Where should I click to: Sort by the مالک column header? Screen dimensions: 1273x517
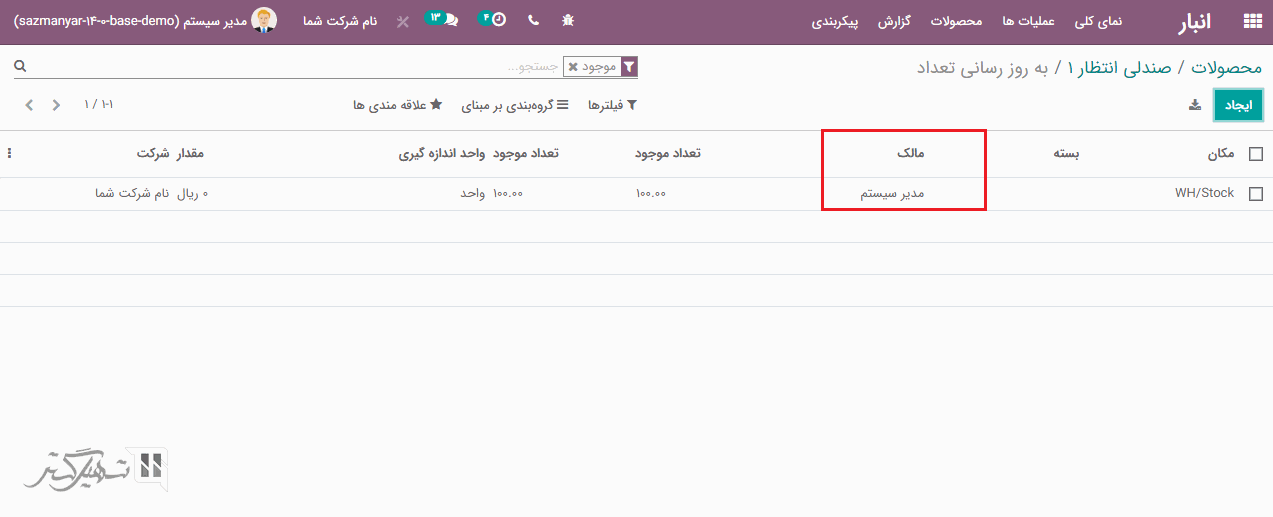pyautogui.click(x=910, y=154)
